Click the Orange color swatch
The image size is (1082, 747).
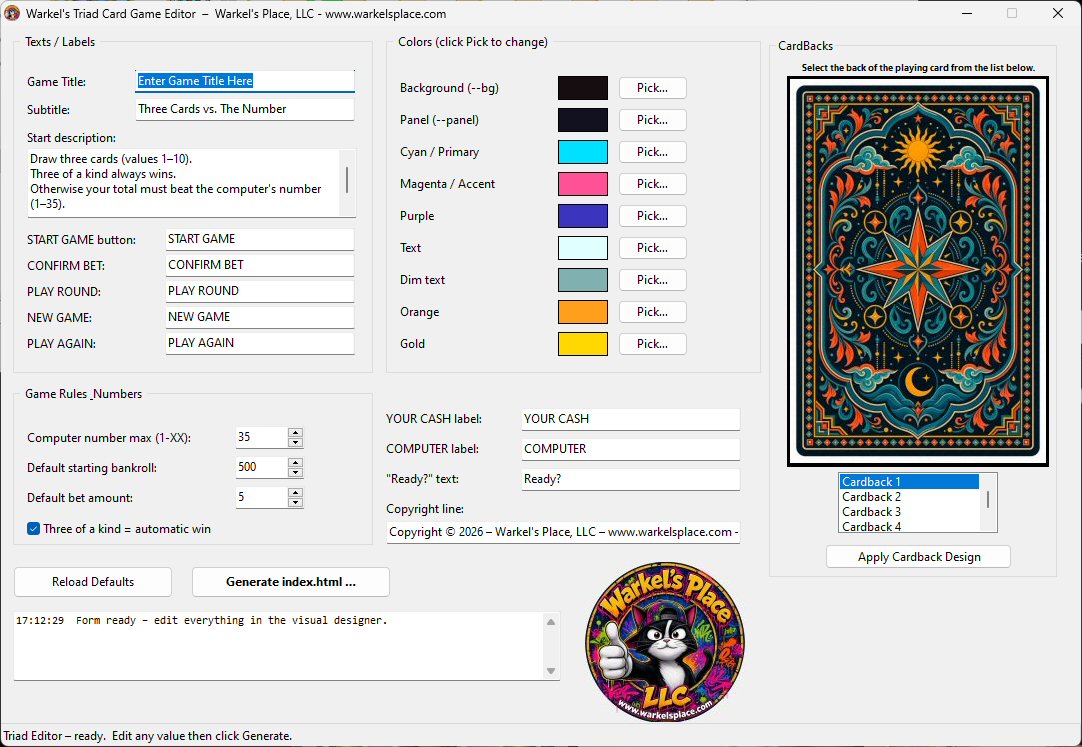(583, 312)
